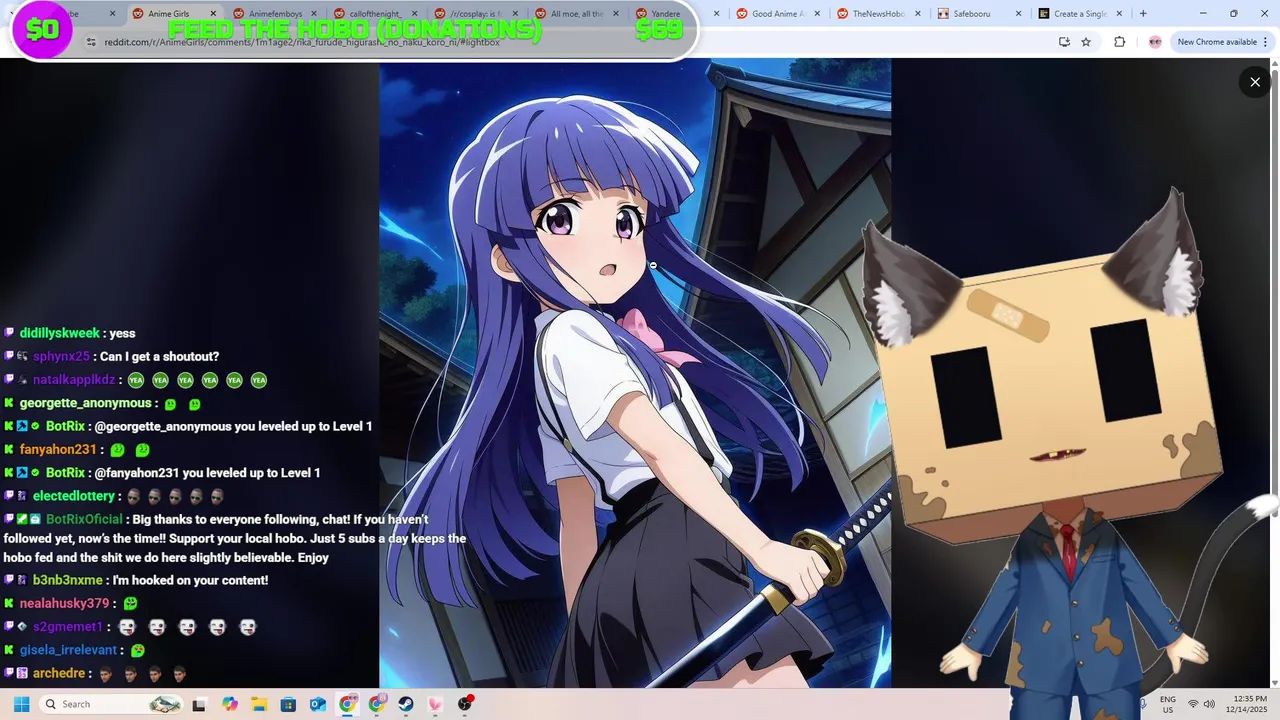Switch to the Animefemboys tab

pyautogui.click(x=274, y=14)
